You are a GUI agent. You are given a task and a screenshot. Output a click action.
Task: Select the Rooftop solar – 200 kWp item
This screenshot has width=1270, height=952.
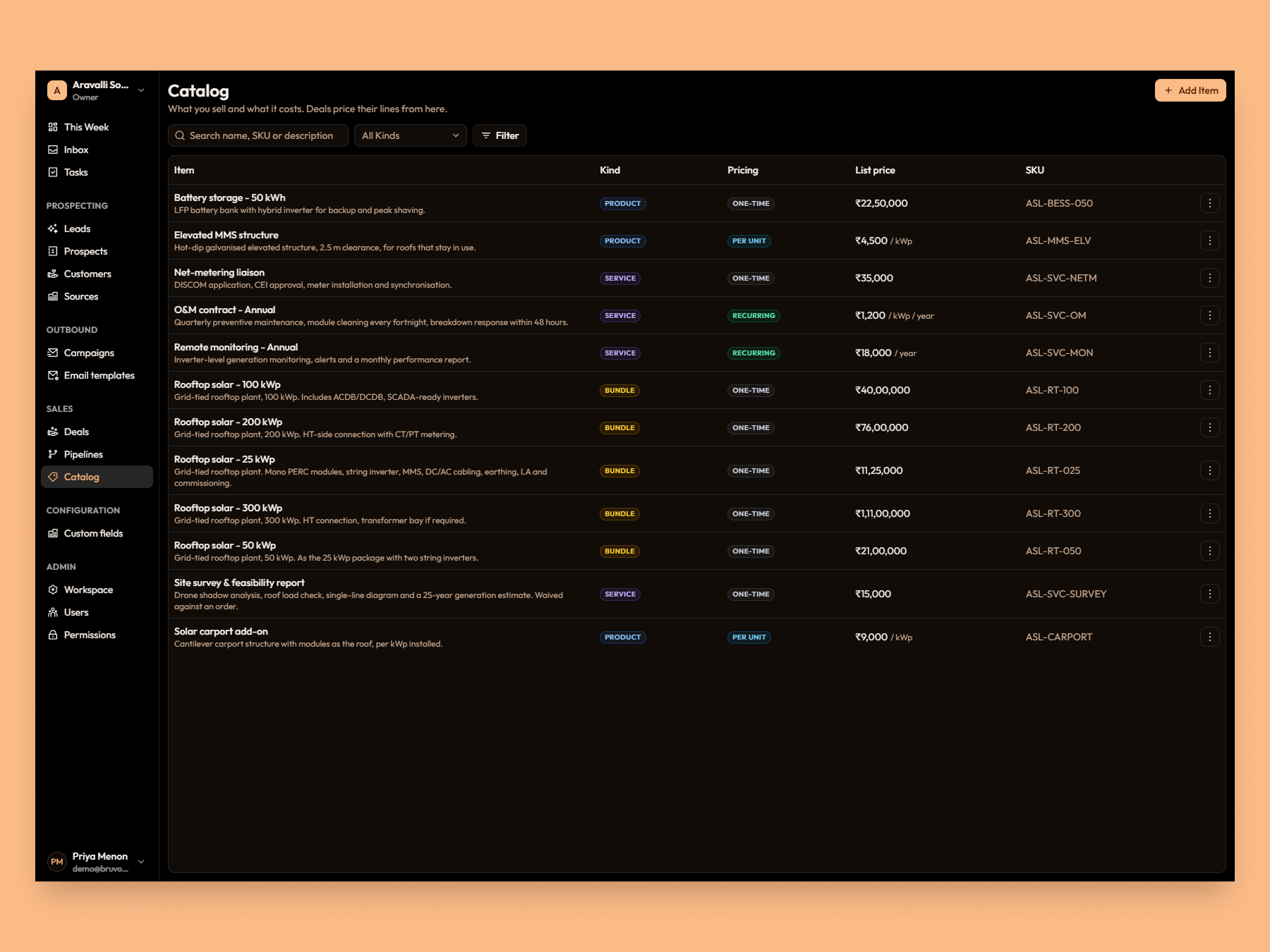point(228,422)
